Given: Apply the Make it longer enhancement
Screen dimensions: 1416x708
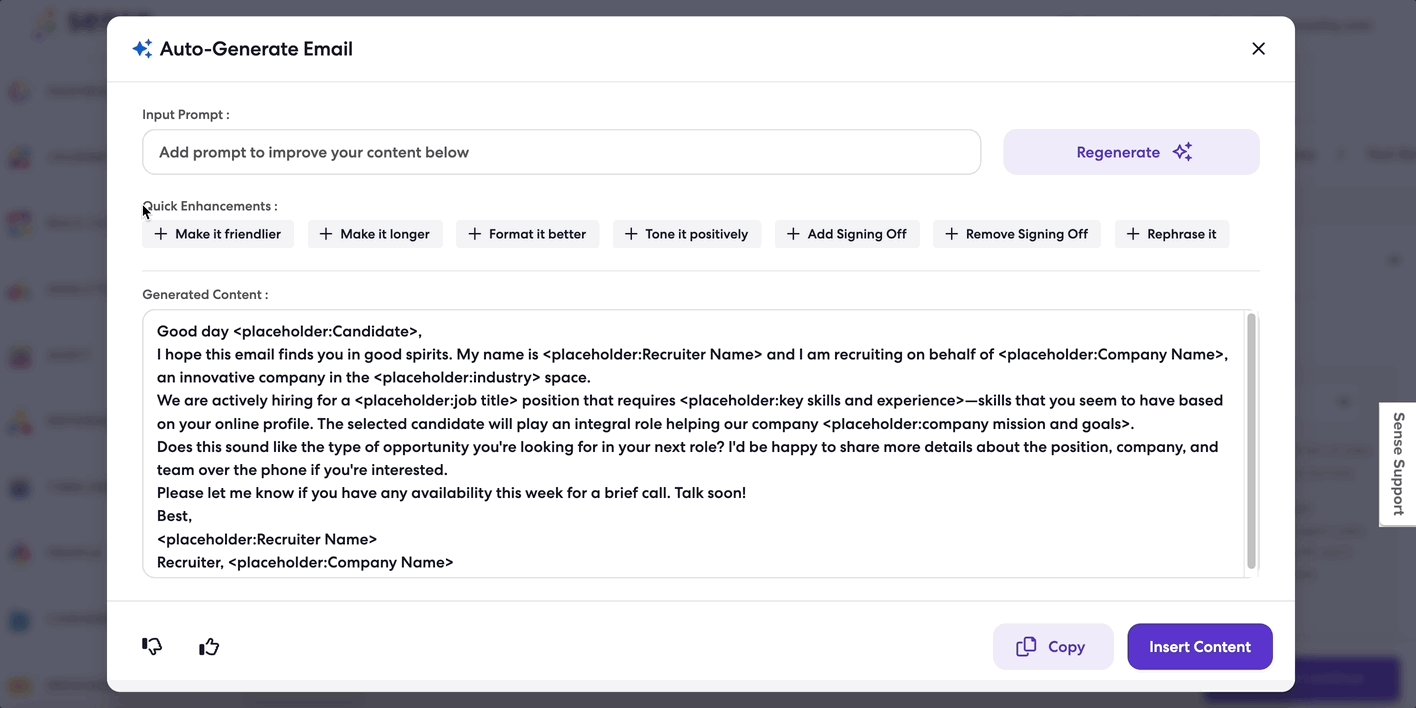Looking at the screenshot, I should pos(375,234).
